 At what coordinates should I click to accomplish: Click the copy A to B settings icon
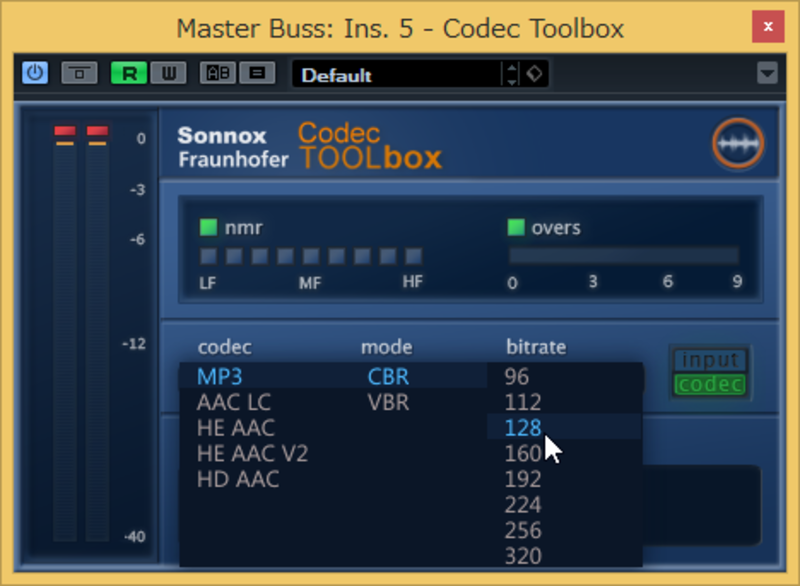click(x=257, y=73)
